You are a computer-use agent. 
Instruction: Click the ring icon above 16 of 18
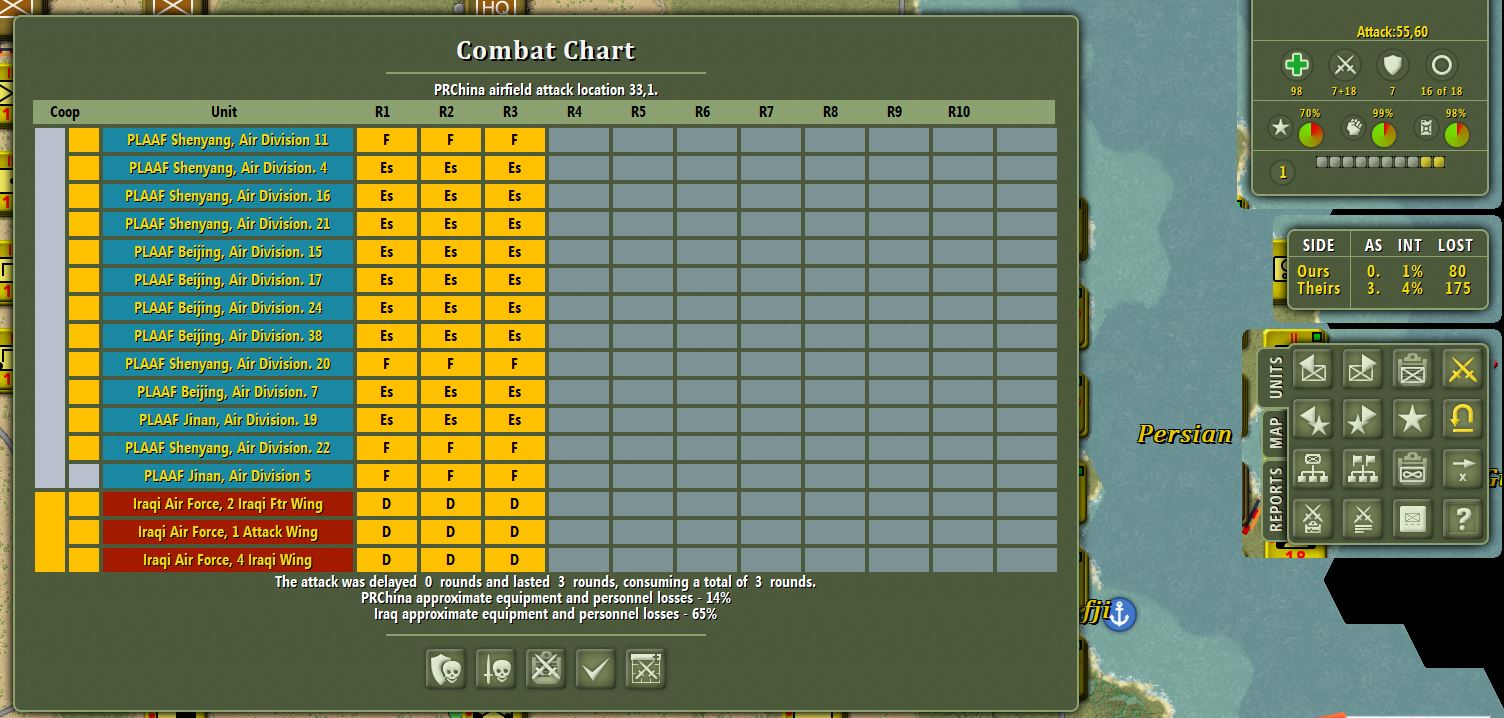pyautogui.click(x=1441, y=66)
